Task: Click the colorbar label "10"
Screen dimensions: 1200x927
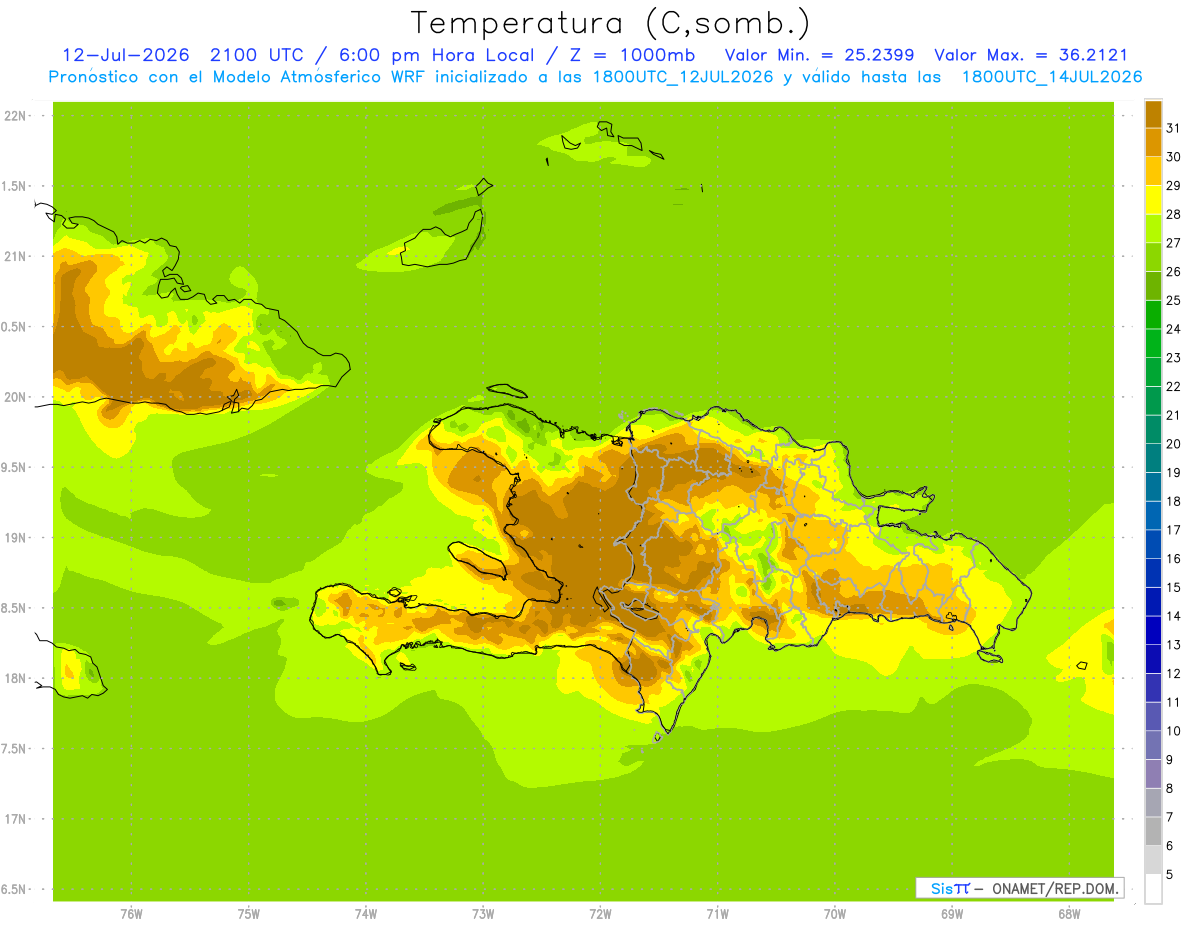Action: pyautogui.click(x=1173, y=731)
